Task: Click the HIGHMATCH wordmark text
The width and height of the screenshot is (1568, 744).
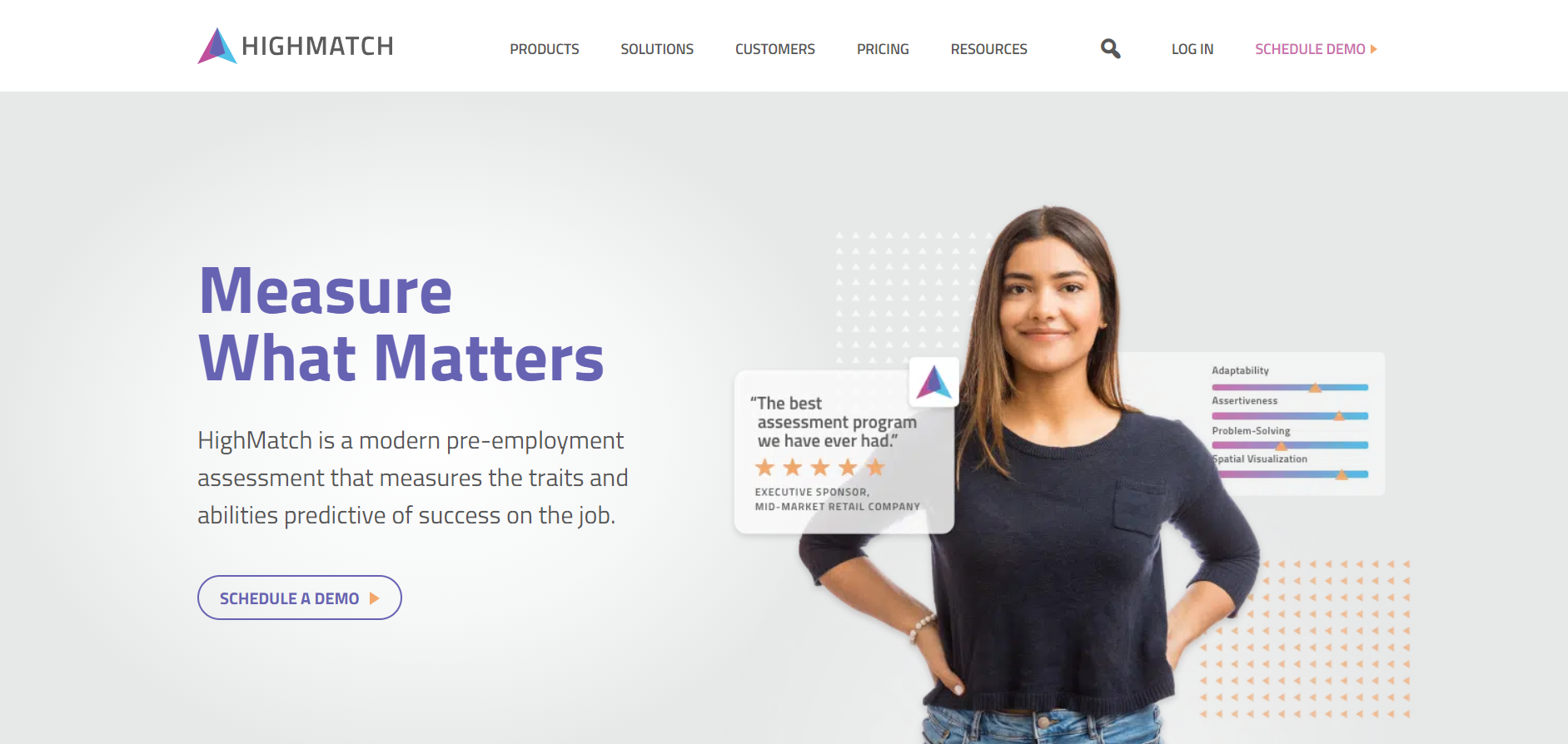Action: (x=317, y=47)
